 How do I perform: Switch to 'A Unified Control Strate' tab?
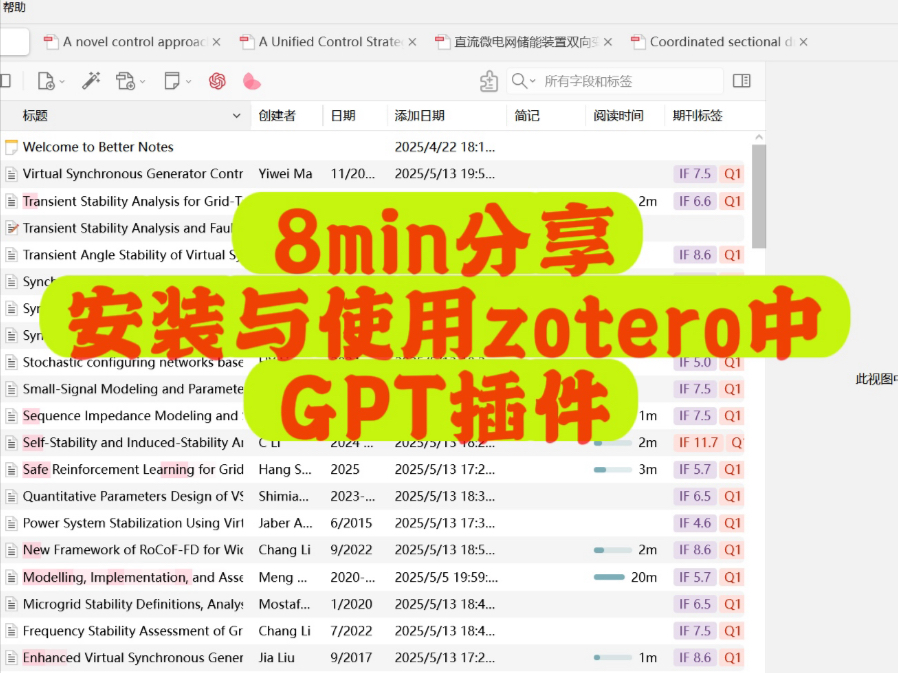coord(329,42)
